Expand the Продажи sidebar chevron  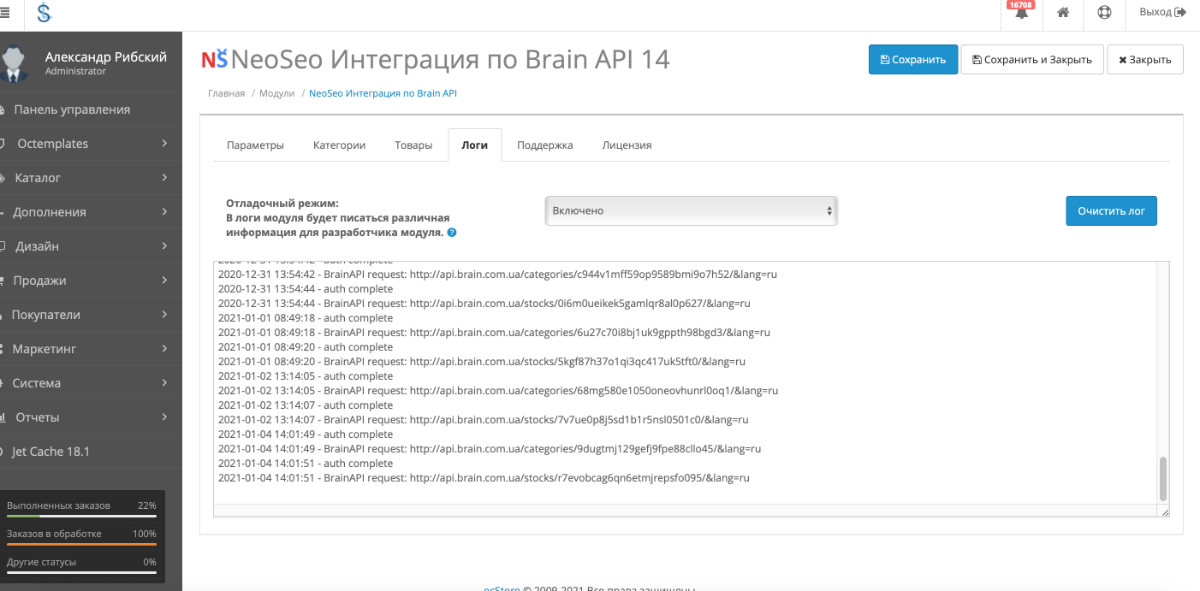[x=164, y=280]
